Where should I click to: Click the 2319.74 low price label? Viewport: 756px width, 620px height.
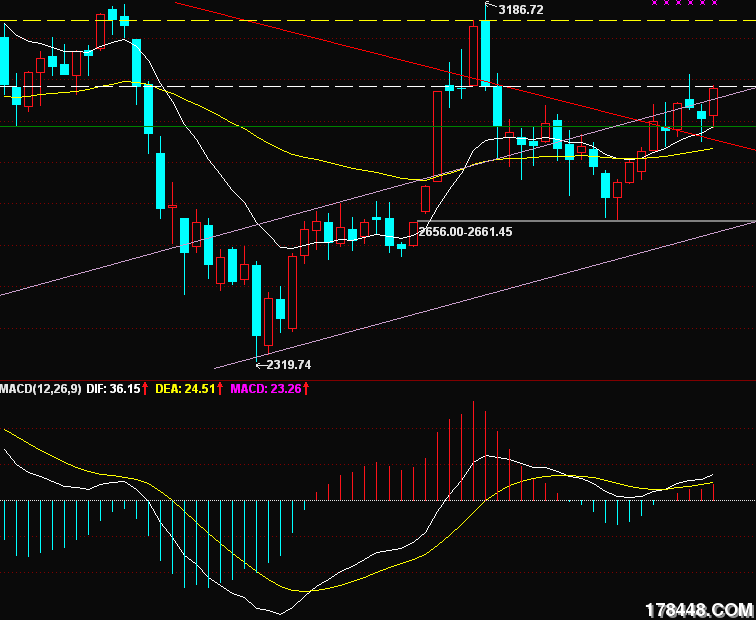tap(288, 364)
